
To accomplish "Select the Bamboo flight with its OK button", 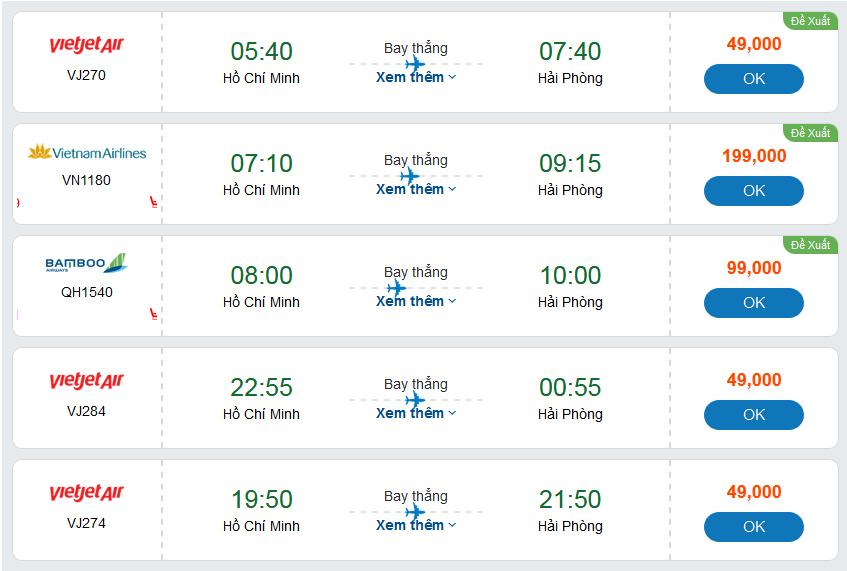I will (753, 302).
